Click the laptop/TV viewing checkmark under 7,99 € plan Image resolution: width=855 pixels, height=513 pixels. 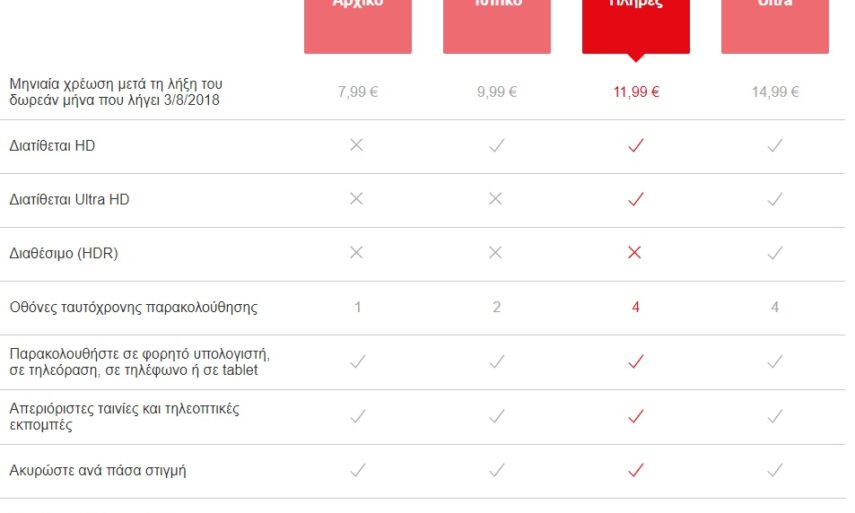357,361
